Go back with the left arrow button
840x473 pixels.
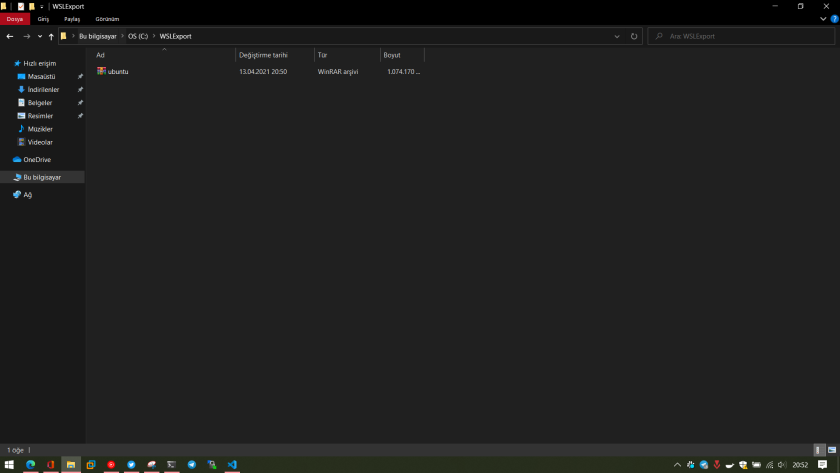click(10, 36)
